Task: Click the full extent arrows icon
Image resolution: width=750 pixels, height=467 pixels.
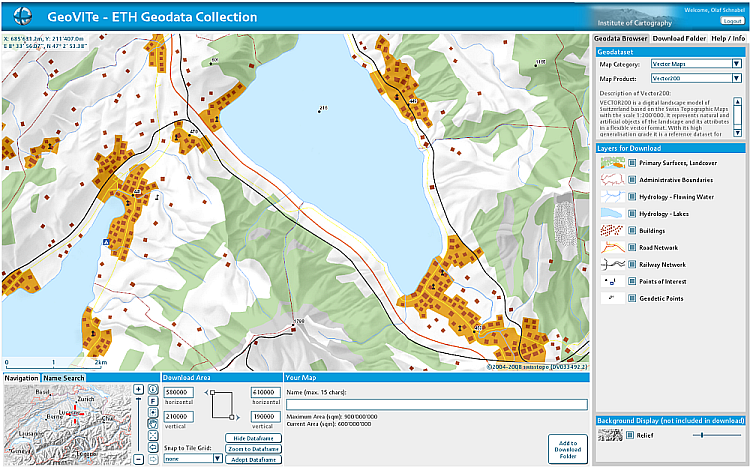Action: pyautogui.click(x=153, y=435)
